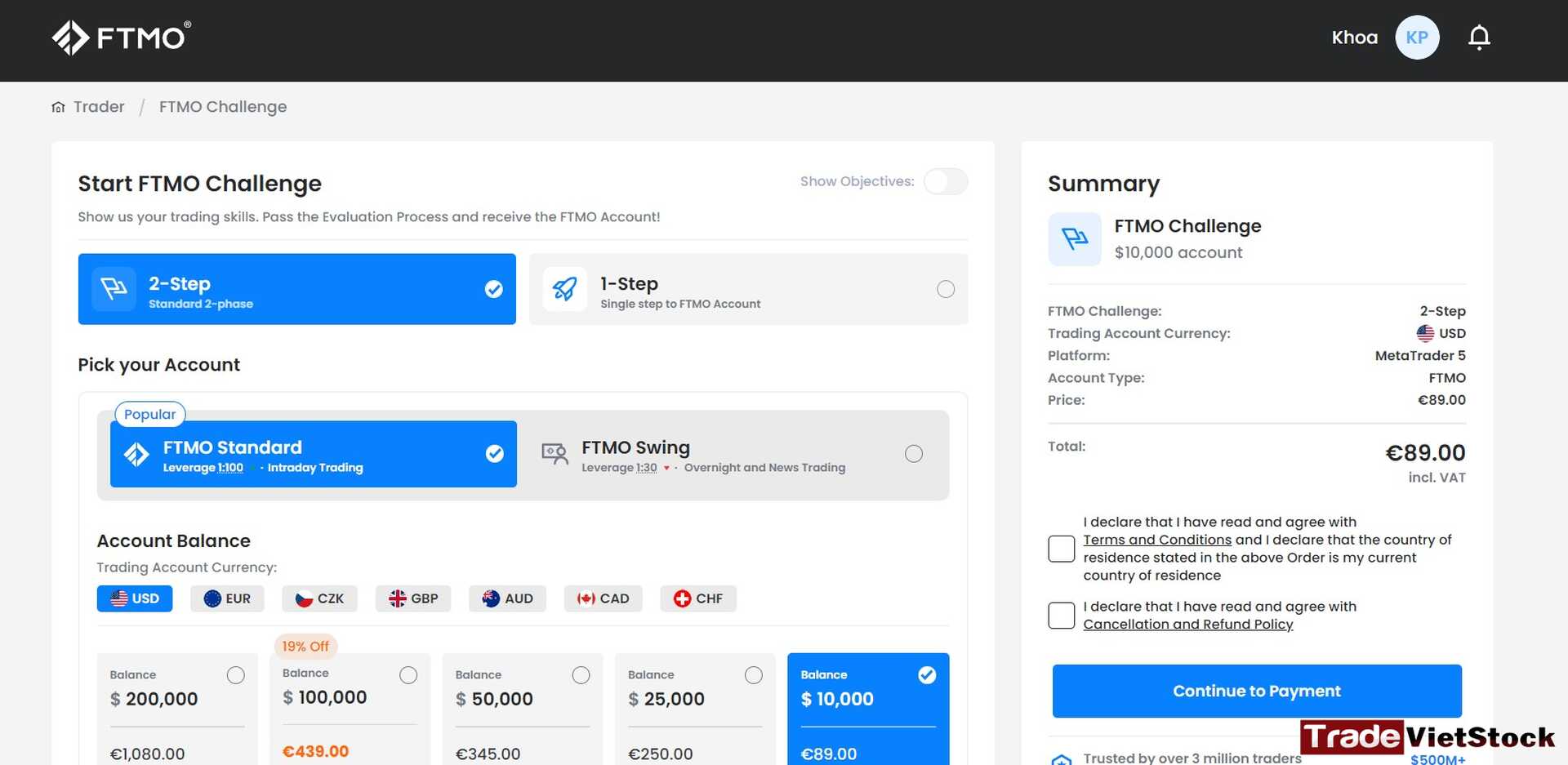Switch currency to USD
1568x765 pixels.
tap(135, 598)
